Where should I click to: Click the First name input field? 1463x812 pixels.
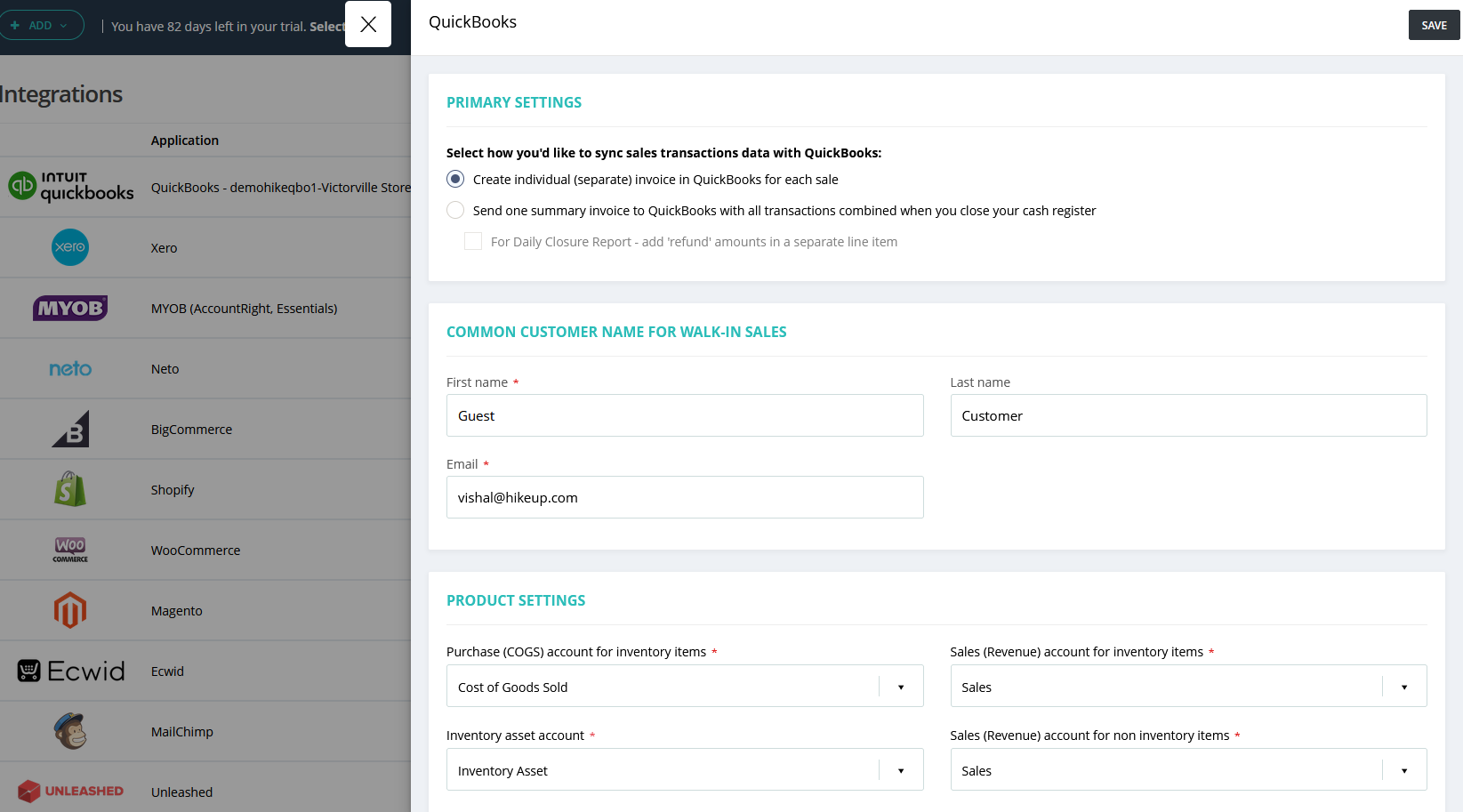pos(685,415)
